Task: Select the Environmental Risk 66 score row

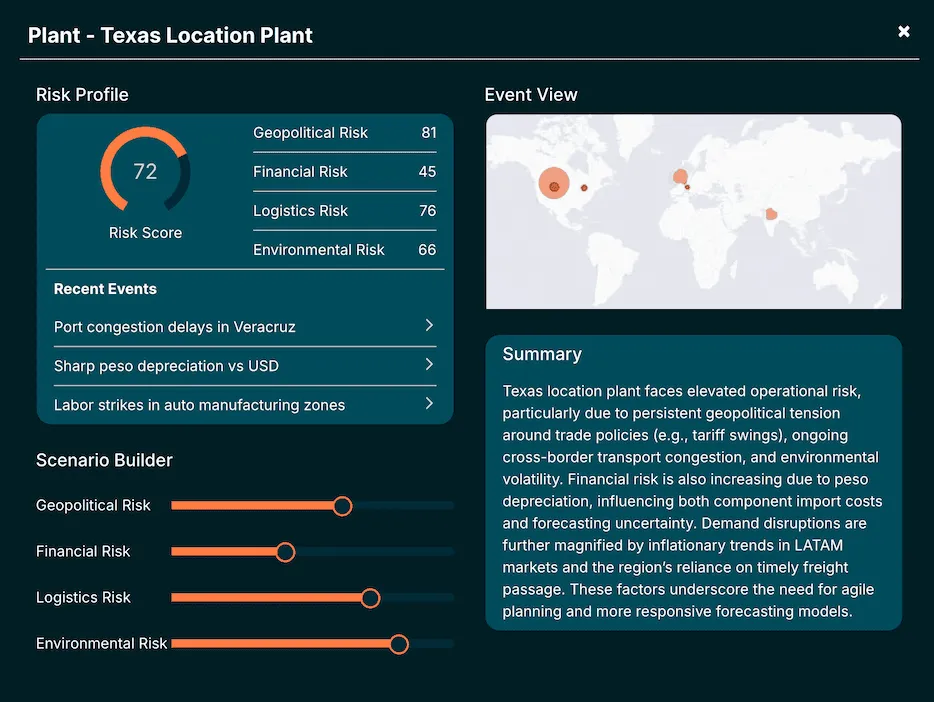Action: pos(344,250)
